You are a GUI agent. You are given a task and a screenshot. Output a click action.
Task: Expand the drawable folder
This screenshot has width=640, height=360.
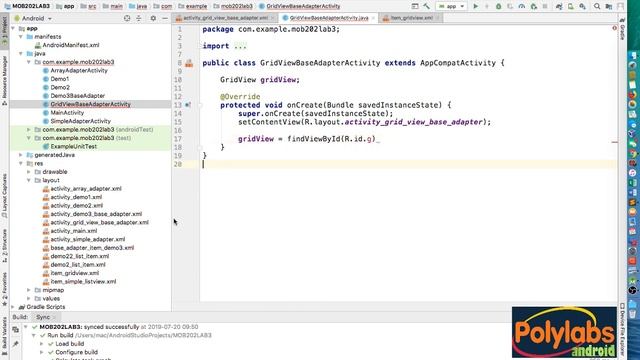[x=29, y=172]
